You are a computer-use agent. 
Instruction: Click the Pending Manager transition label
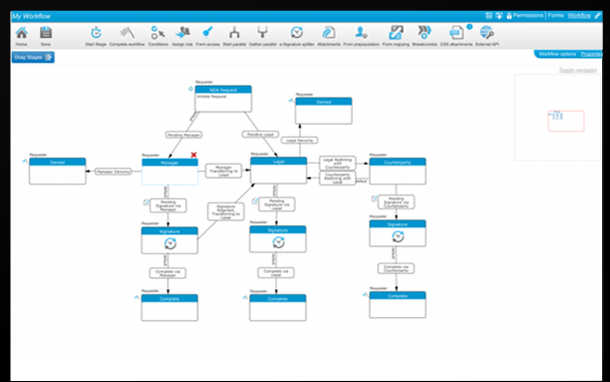(x=184, y=135)
